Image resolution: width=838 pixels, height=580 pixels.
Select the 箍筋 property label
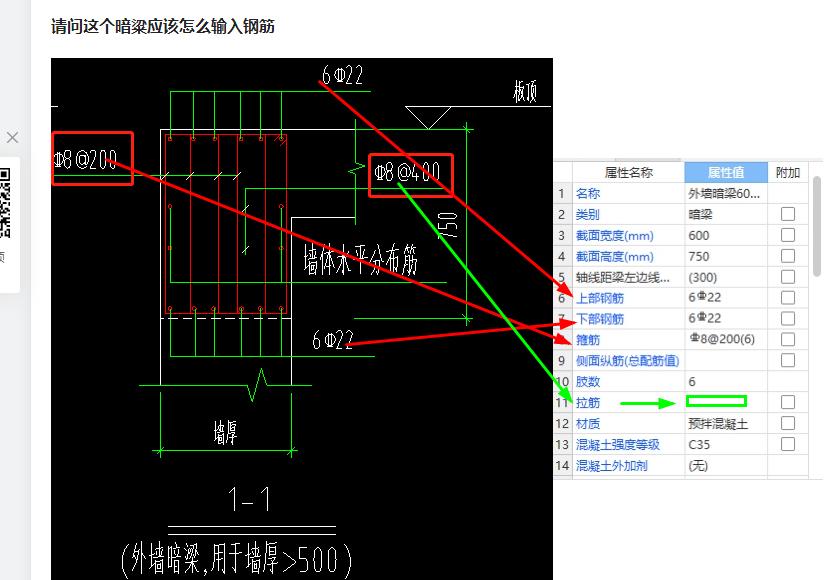pyautogui.click(x=588, y=340)
